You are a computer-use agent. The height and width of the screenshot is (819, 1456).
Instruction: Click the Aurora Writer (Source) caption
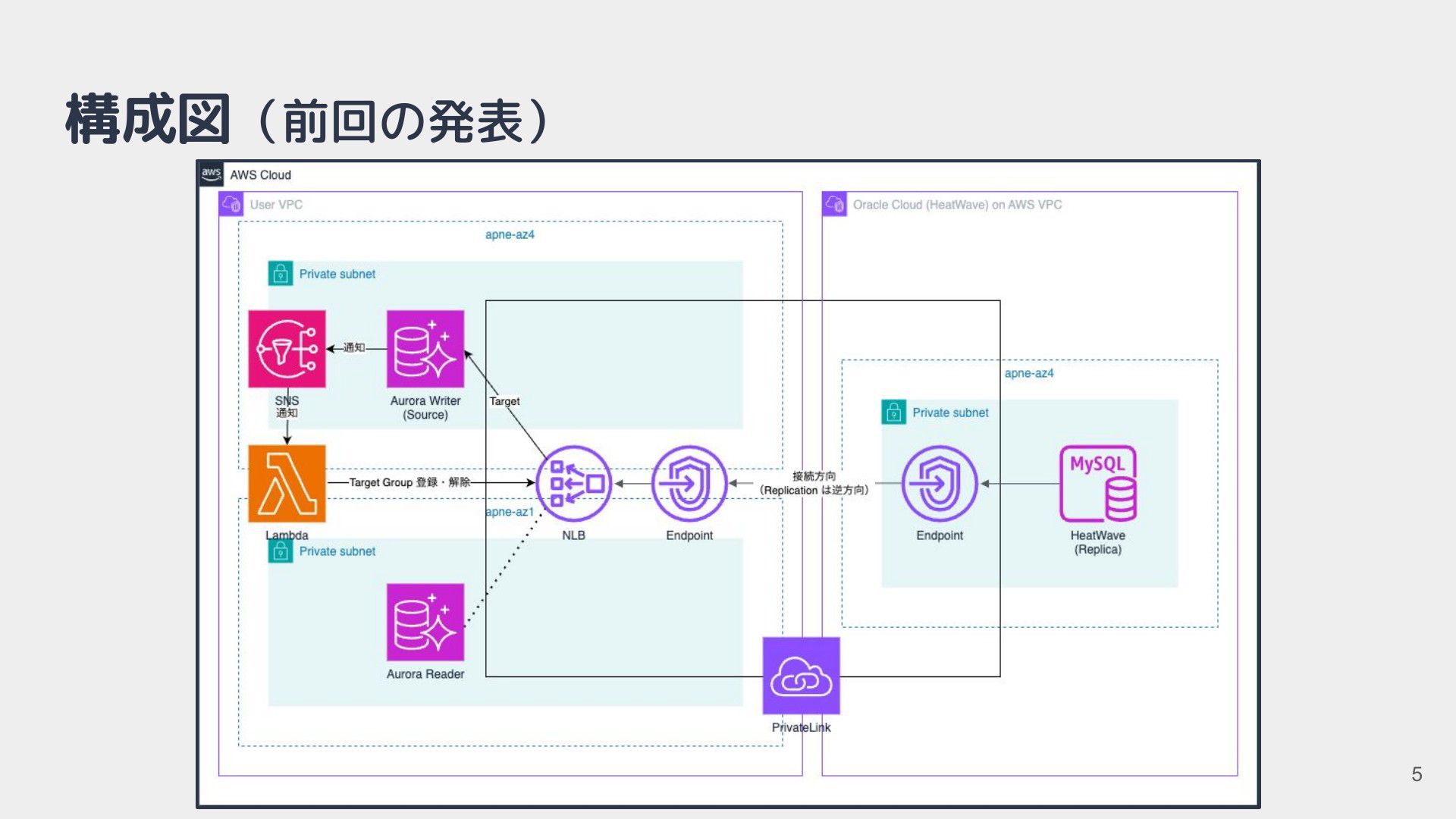coord(425,408)
